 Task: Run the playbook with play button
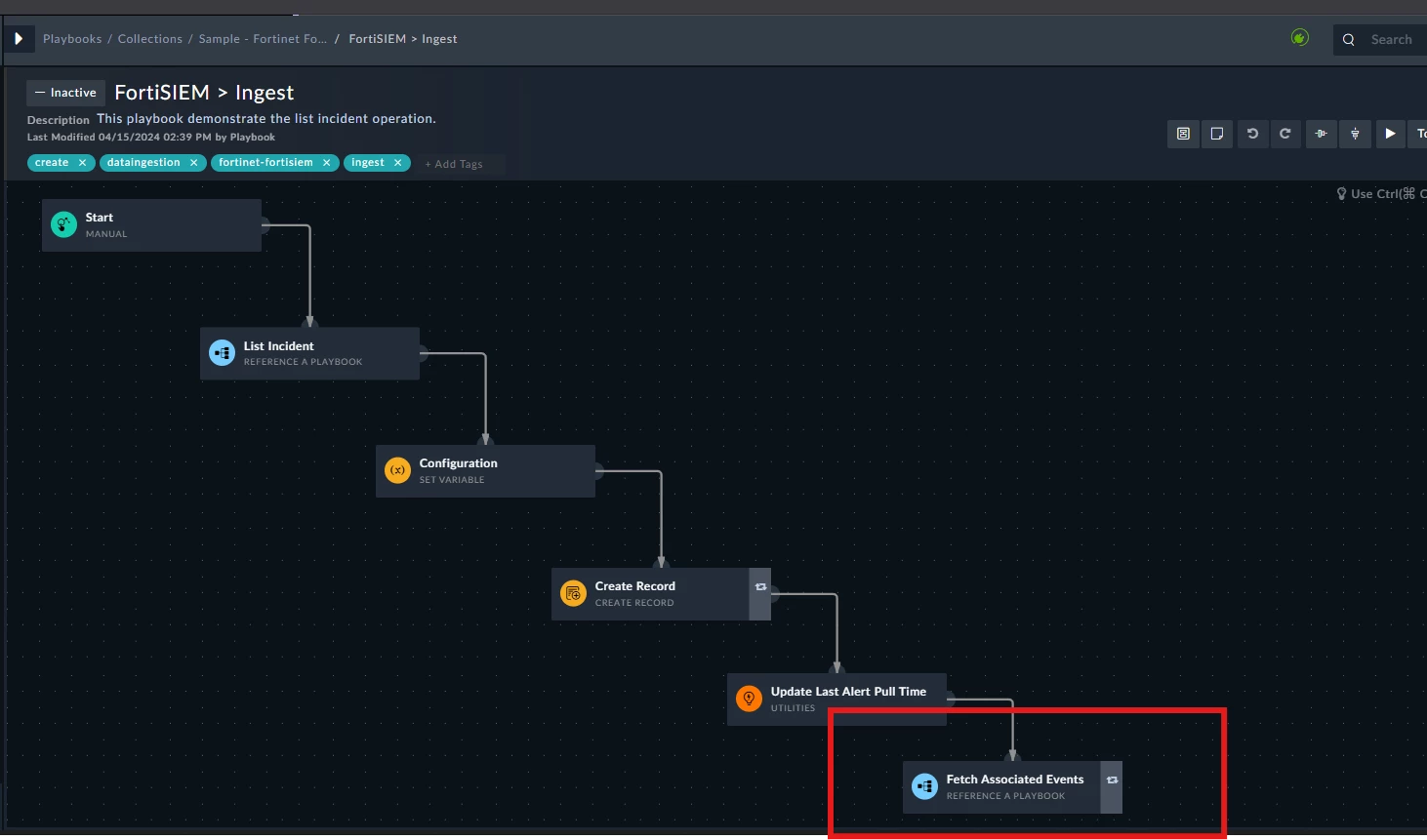[1390, 134]
